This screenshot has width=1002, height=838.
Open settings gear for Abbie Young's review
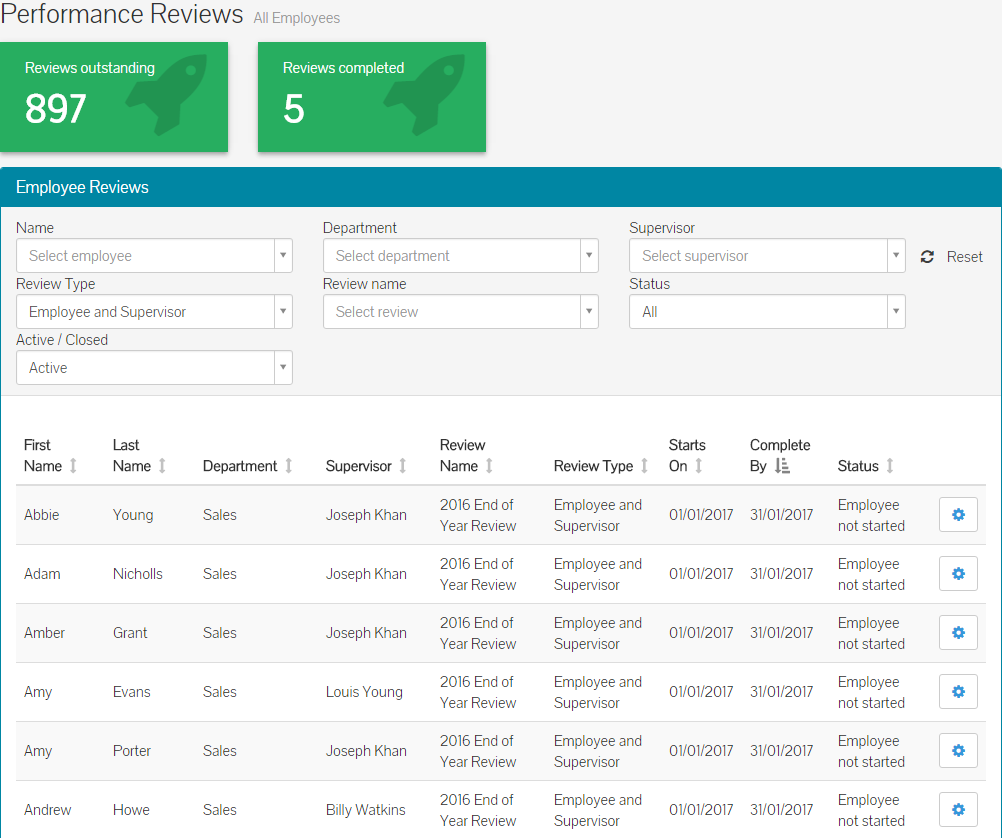pyautogui.click(x=958, y=515)
